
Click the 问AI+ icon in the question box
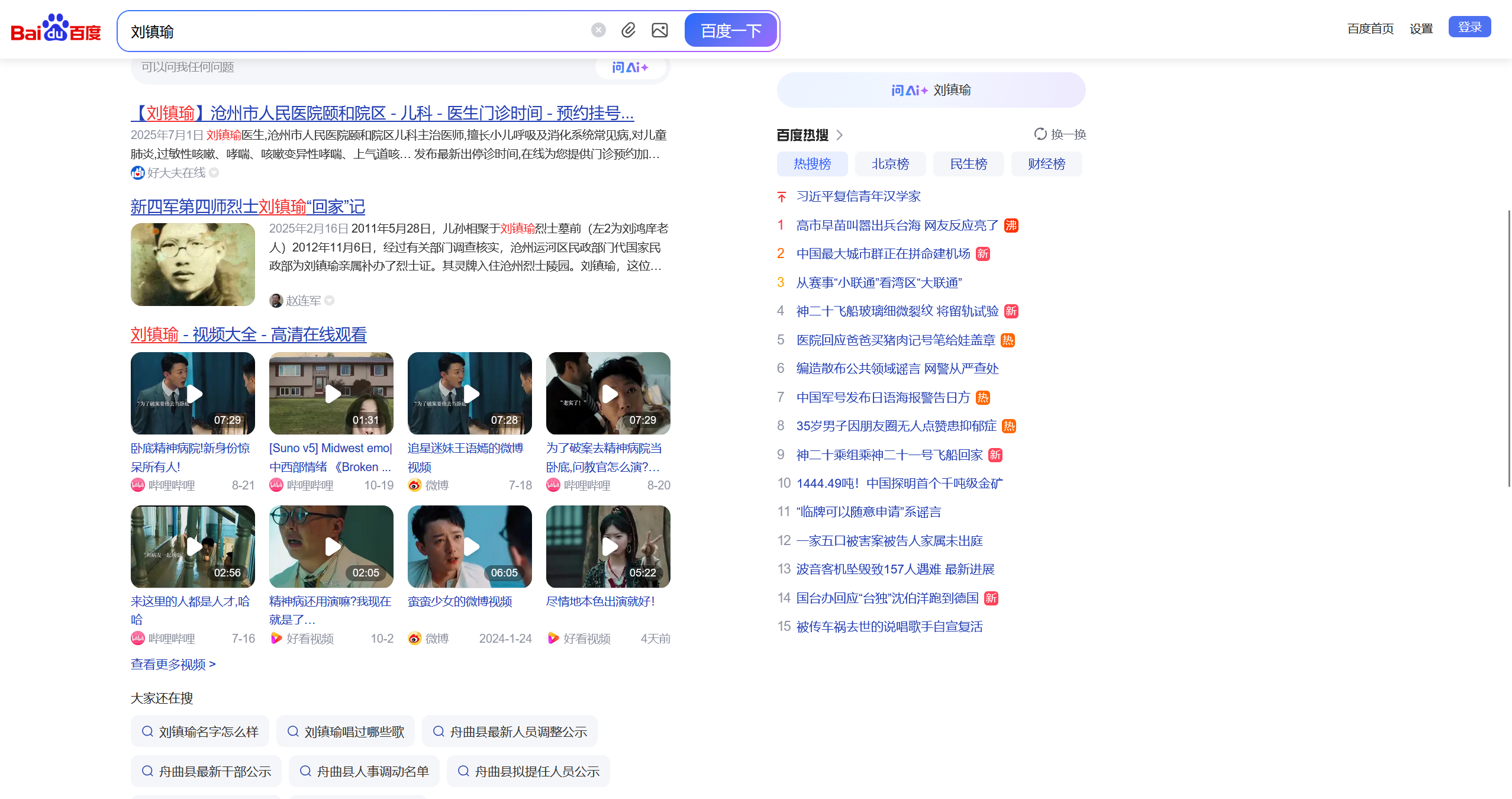coord(630,67)
